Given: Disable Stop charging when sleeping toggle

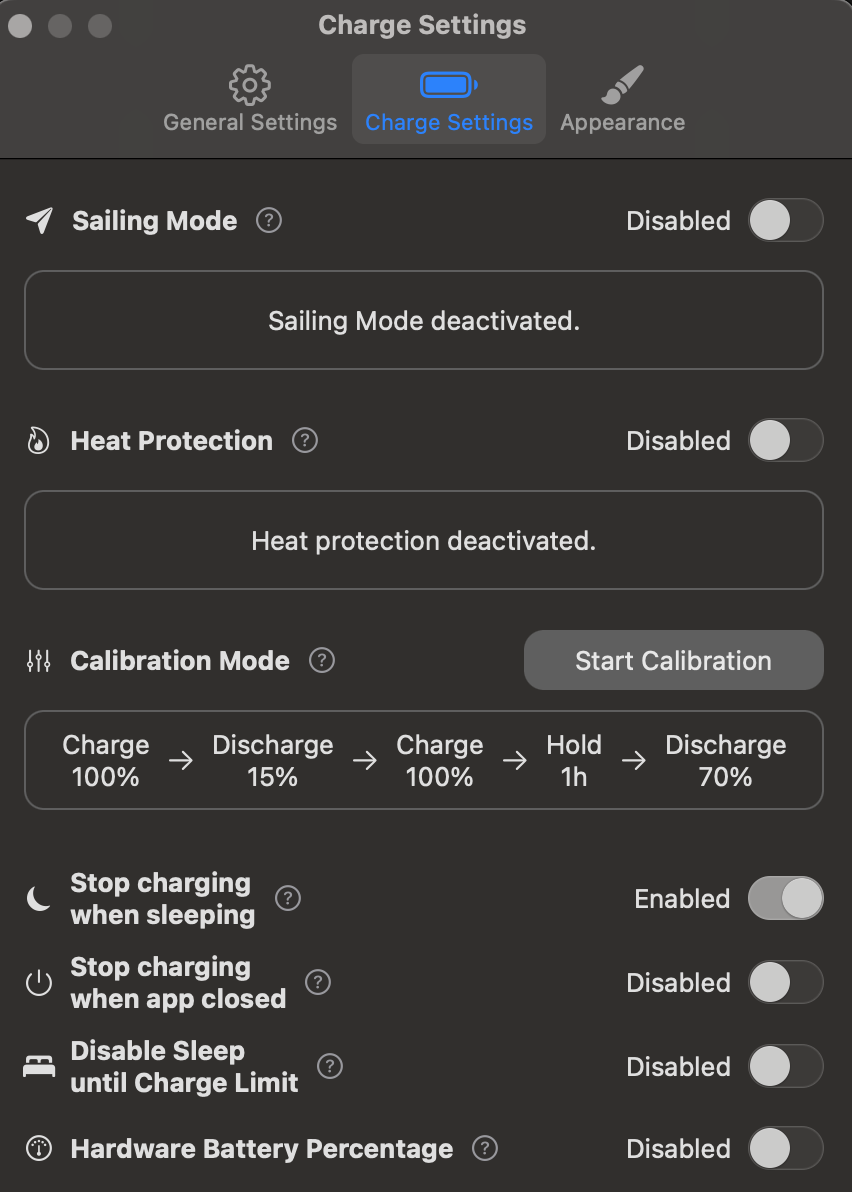Looking at the screenshot, I should click(x=785, y=899).
